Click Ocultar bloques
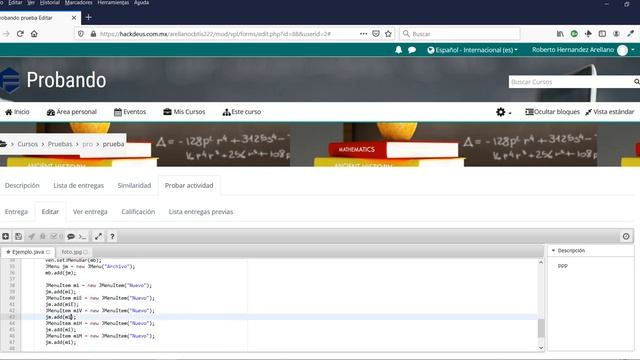The height and width of the screenshot is (360, 640). 552,112
